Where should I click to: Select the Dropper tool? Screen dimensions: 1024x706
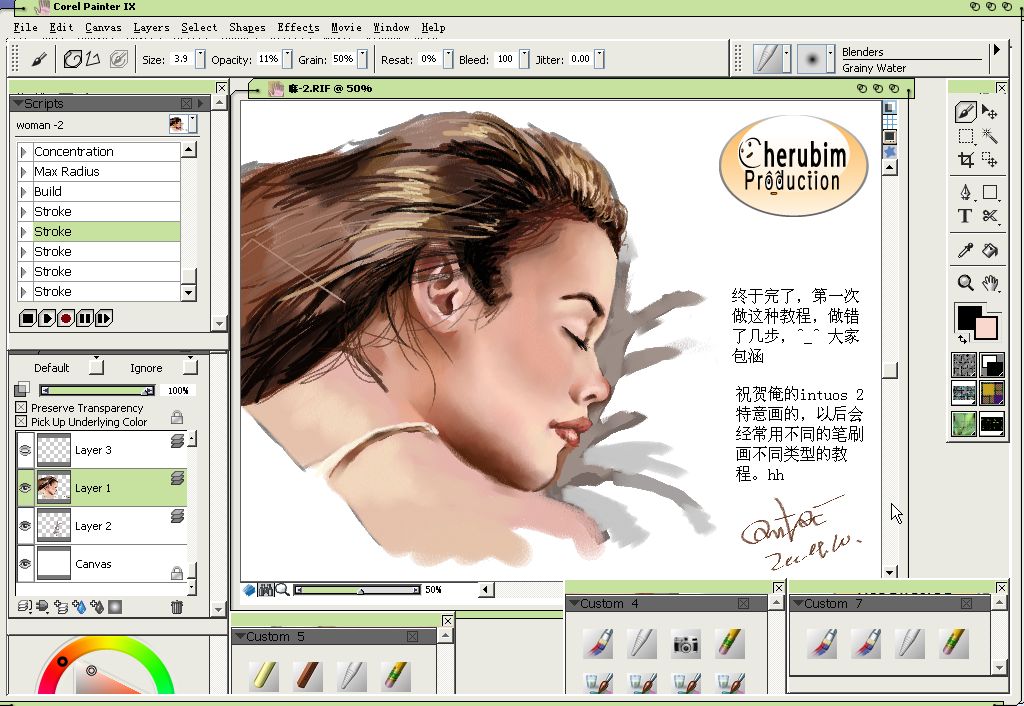click(x=965, y=249)
